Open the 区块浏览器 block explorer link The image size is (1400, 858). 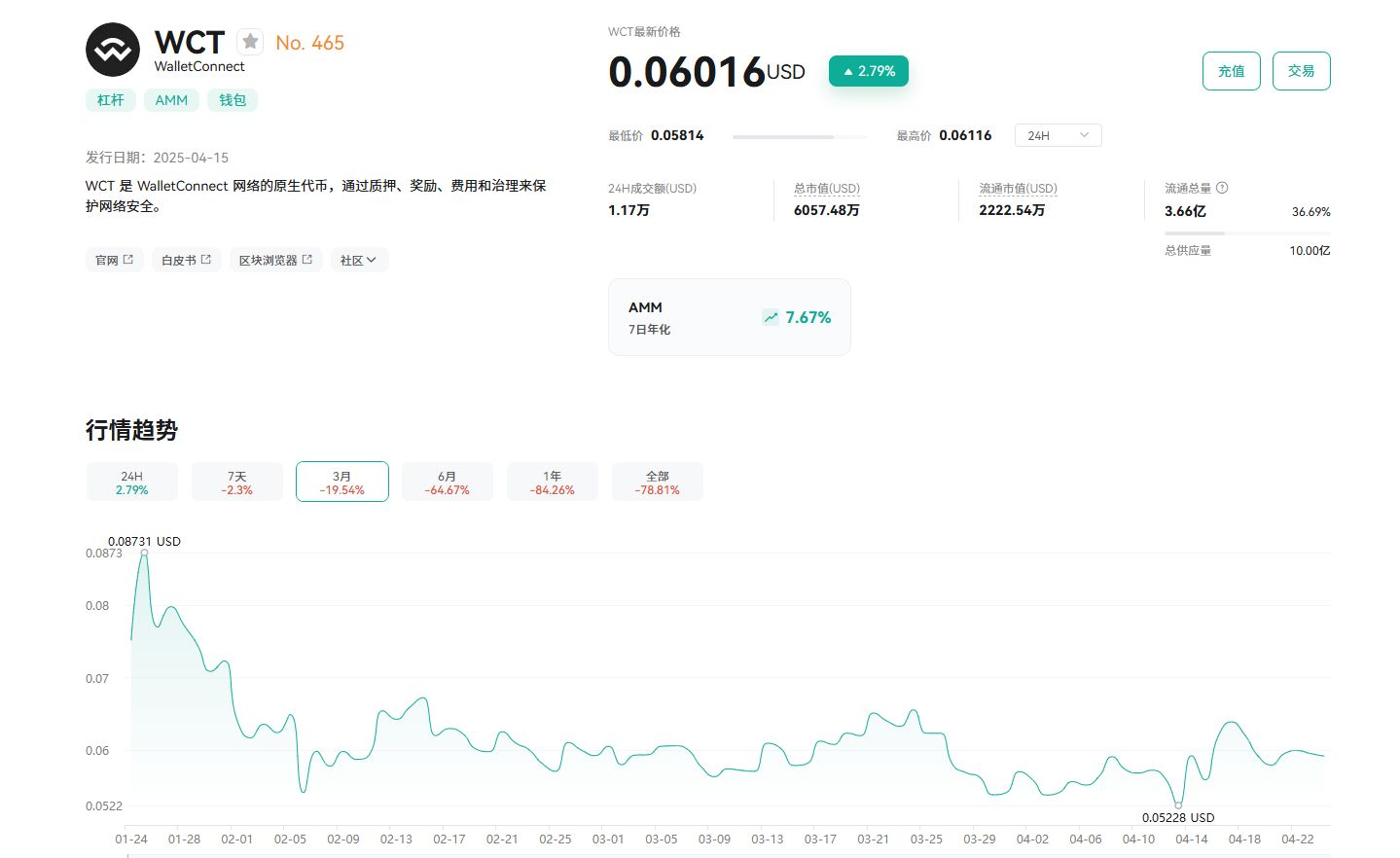click(276, 260)
